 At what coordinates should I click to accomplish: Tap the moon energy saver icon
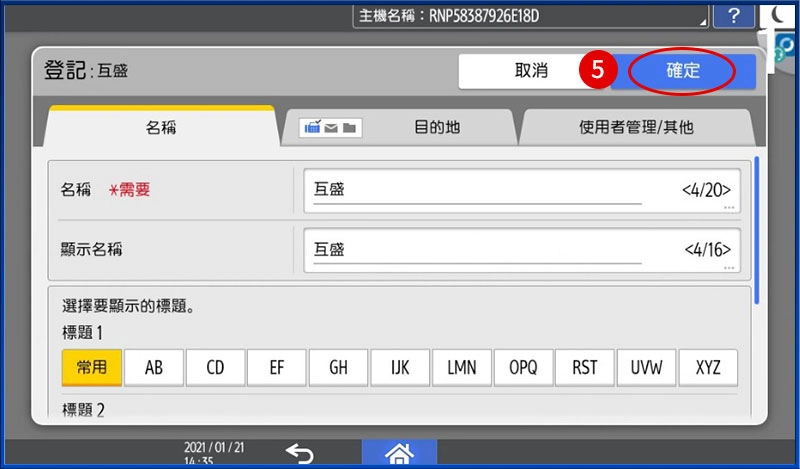click(778, 15)
